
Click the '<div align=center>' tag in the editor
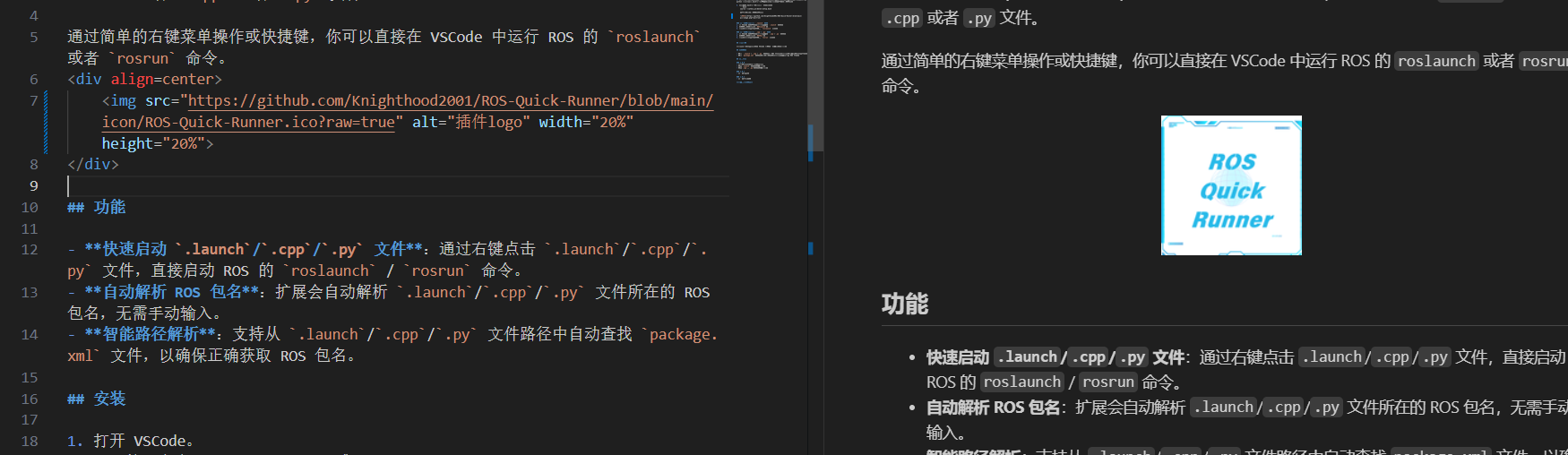point(144,79)
